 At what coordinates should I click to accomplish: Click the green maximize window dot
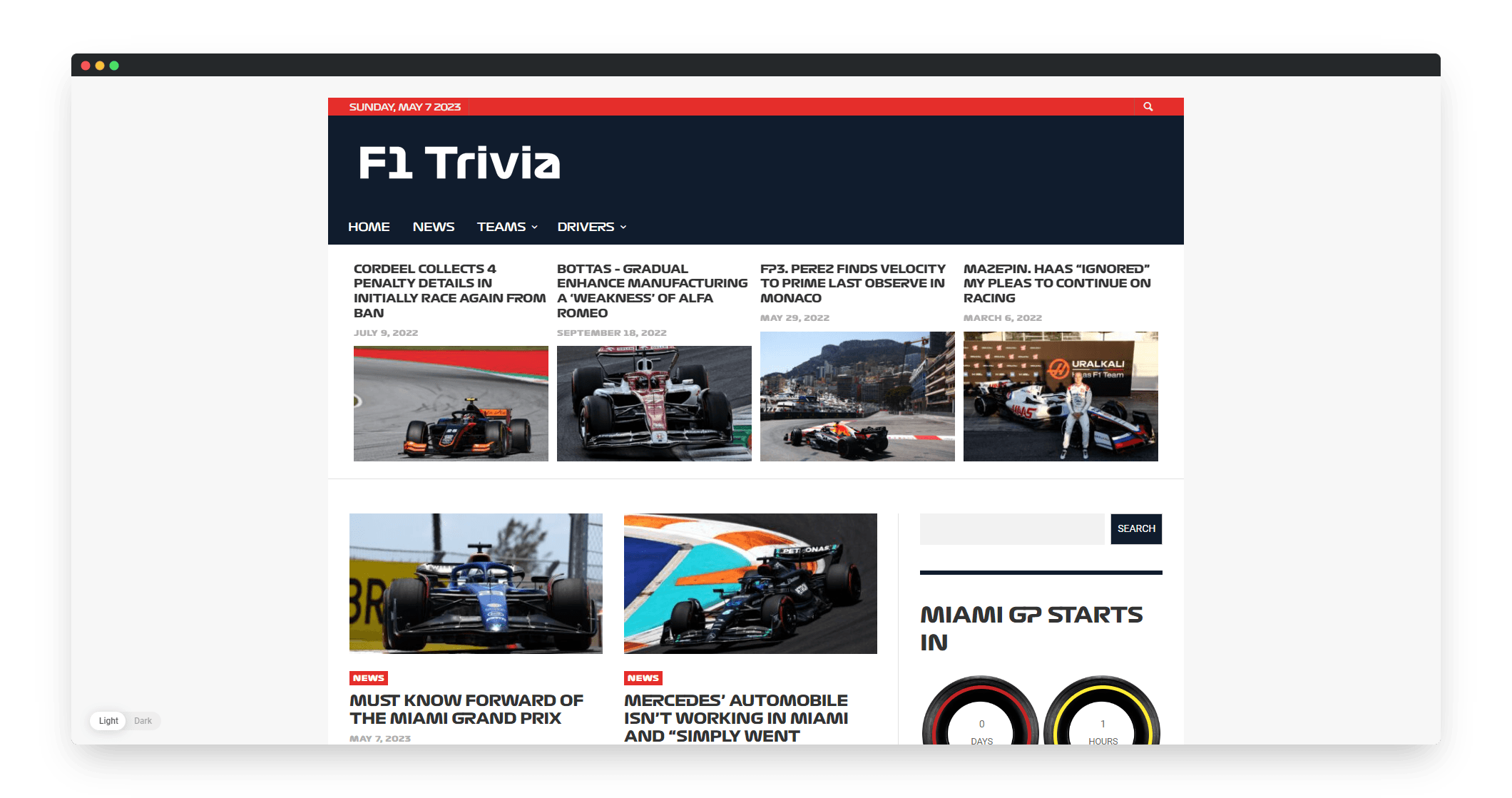point(114,66)
